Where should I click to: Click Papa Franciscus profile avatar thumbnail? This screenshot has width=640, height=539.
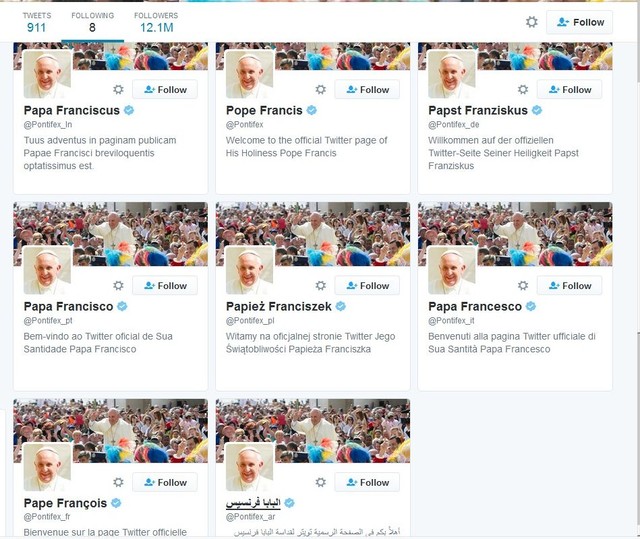(x=47, y=74)
